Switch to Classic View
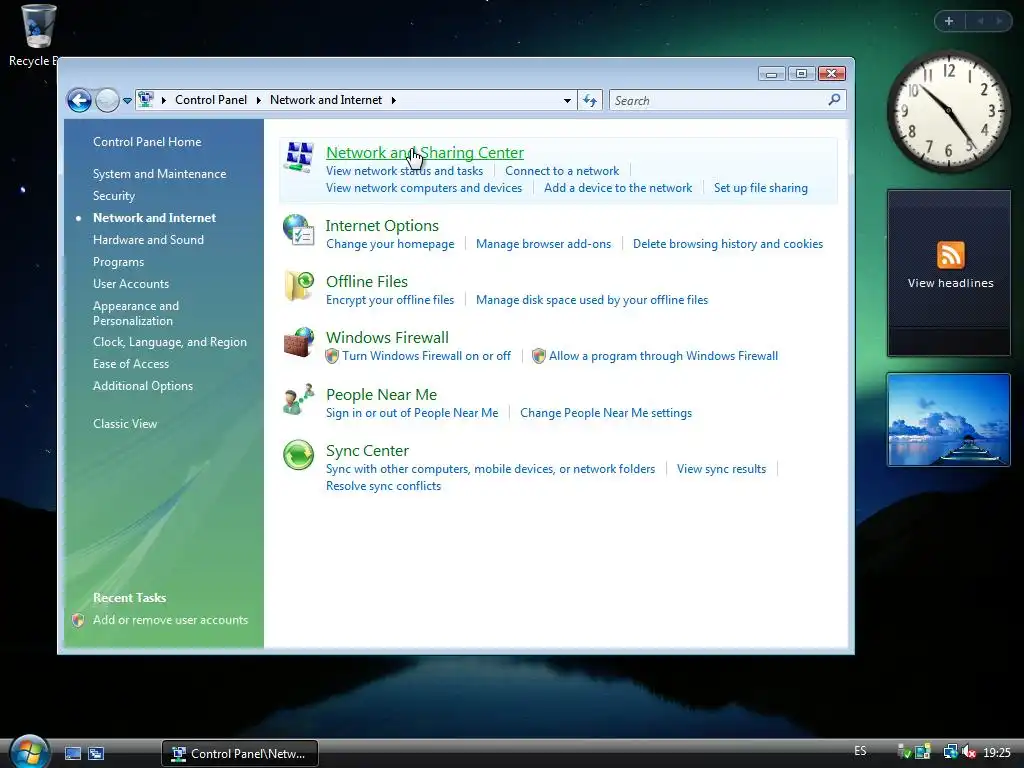The image size is (1024, 768). (x=125, y=424)
